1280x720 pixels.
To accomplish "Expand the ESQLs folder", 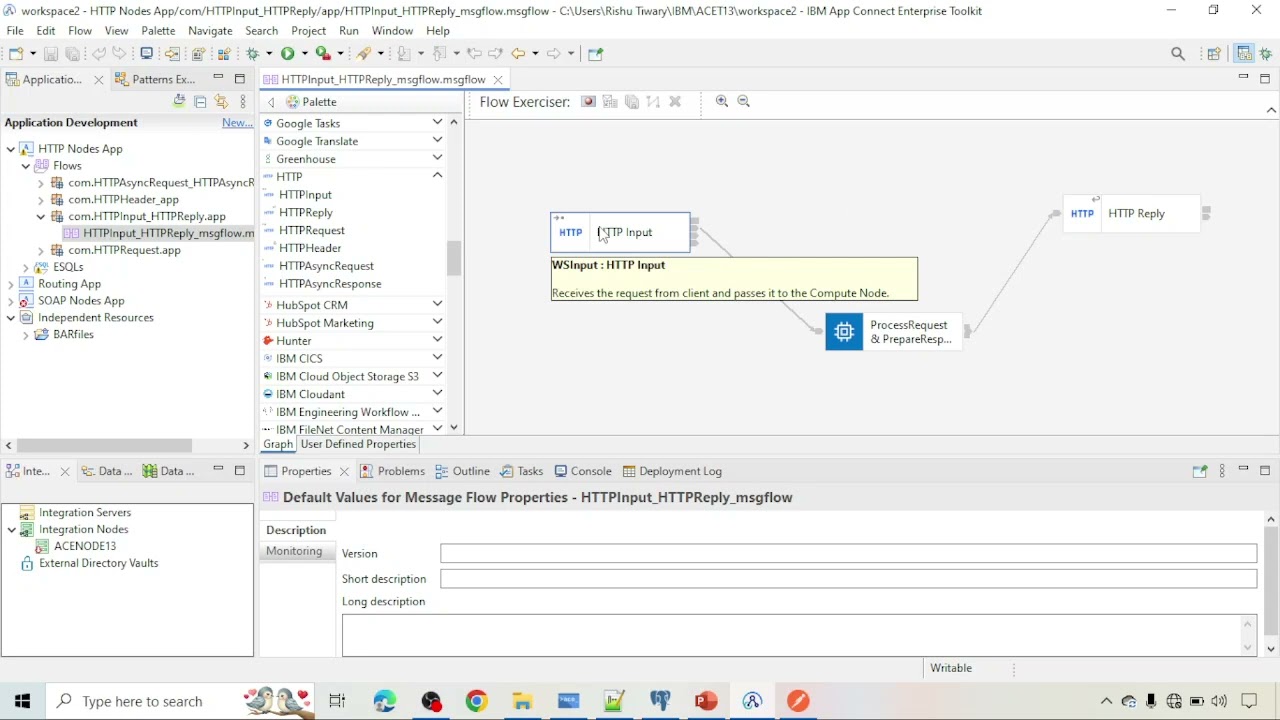I will [26, 268].
